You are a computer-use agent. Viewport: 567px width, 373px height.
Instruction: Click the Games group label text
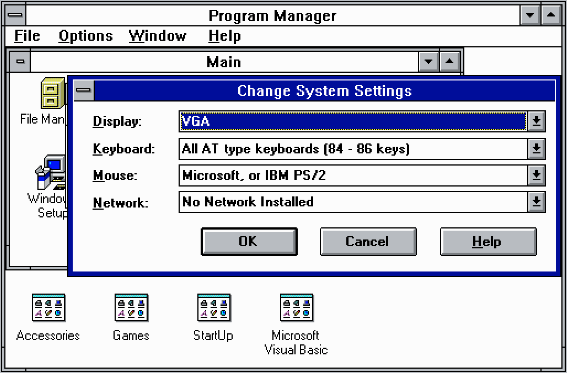[x=131, y=335]
